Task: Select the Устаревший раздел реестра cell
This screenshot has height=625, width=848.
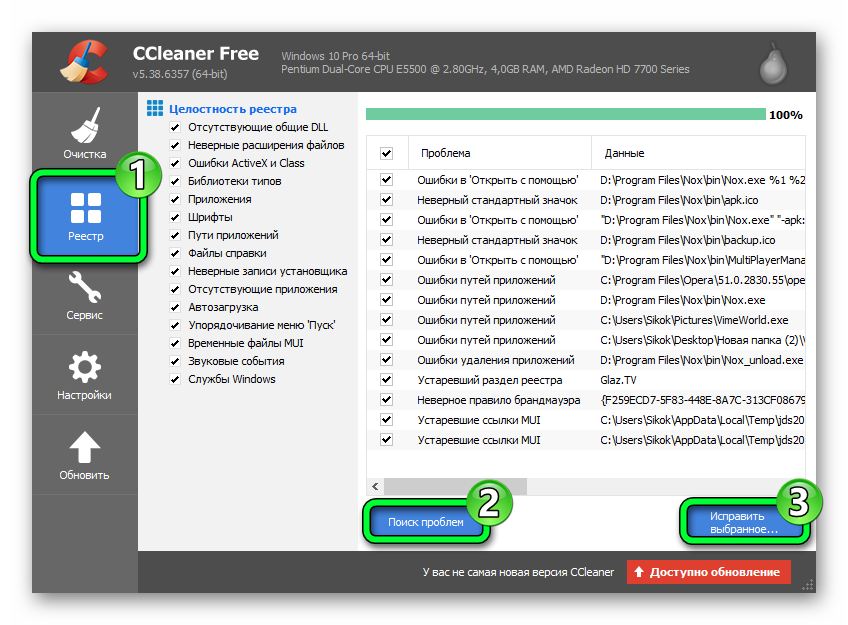Action: (x=489, y=380)
